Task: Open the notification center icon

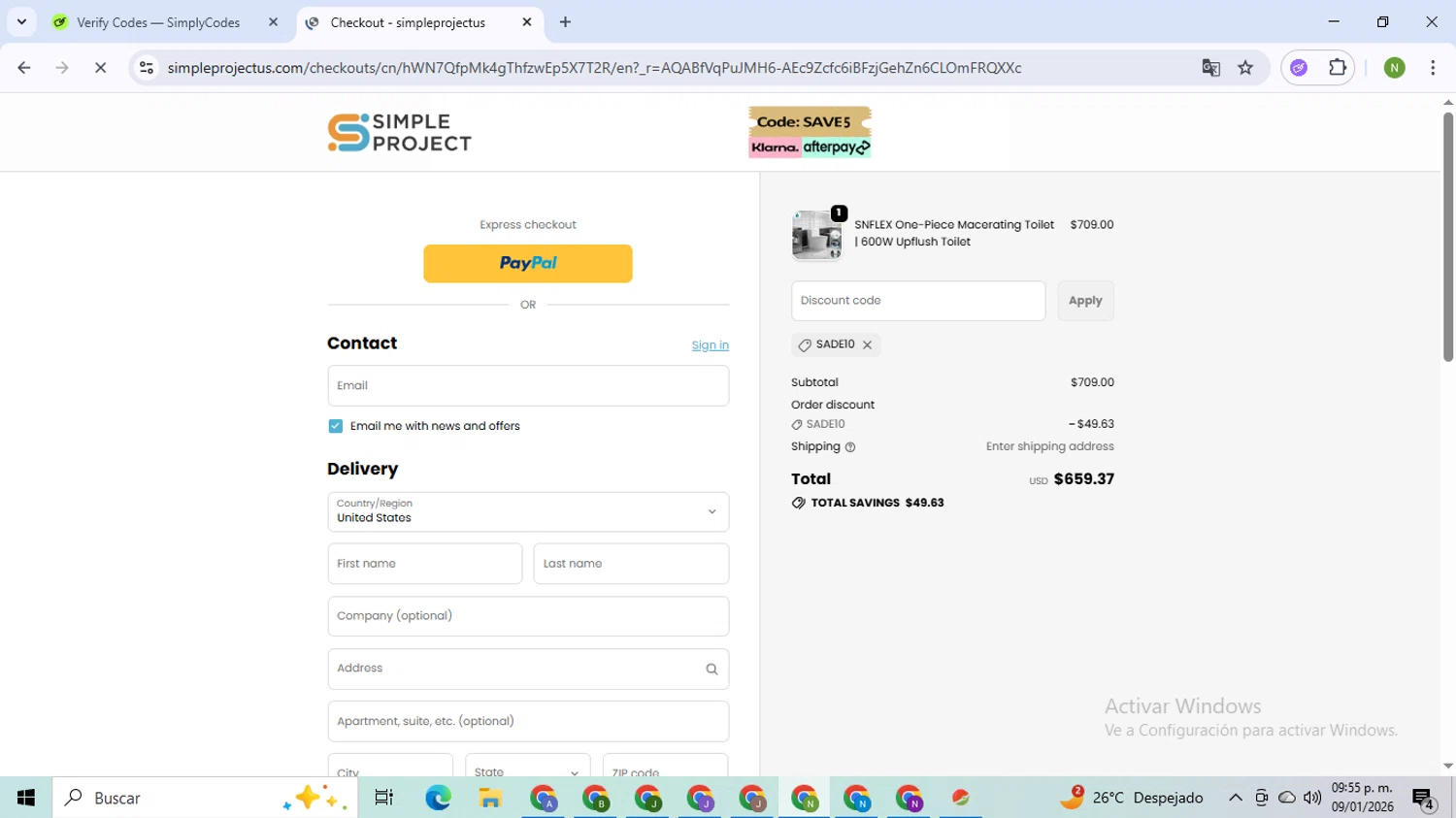Action: 1424,798
